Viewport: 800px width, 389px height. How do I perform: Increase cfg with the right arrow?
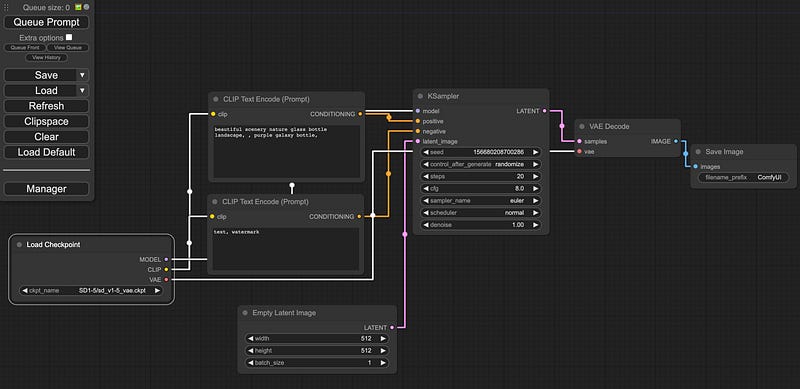coord(536,188)
